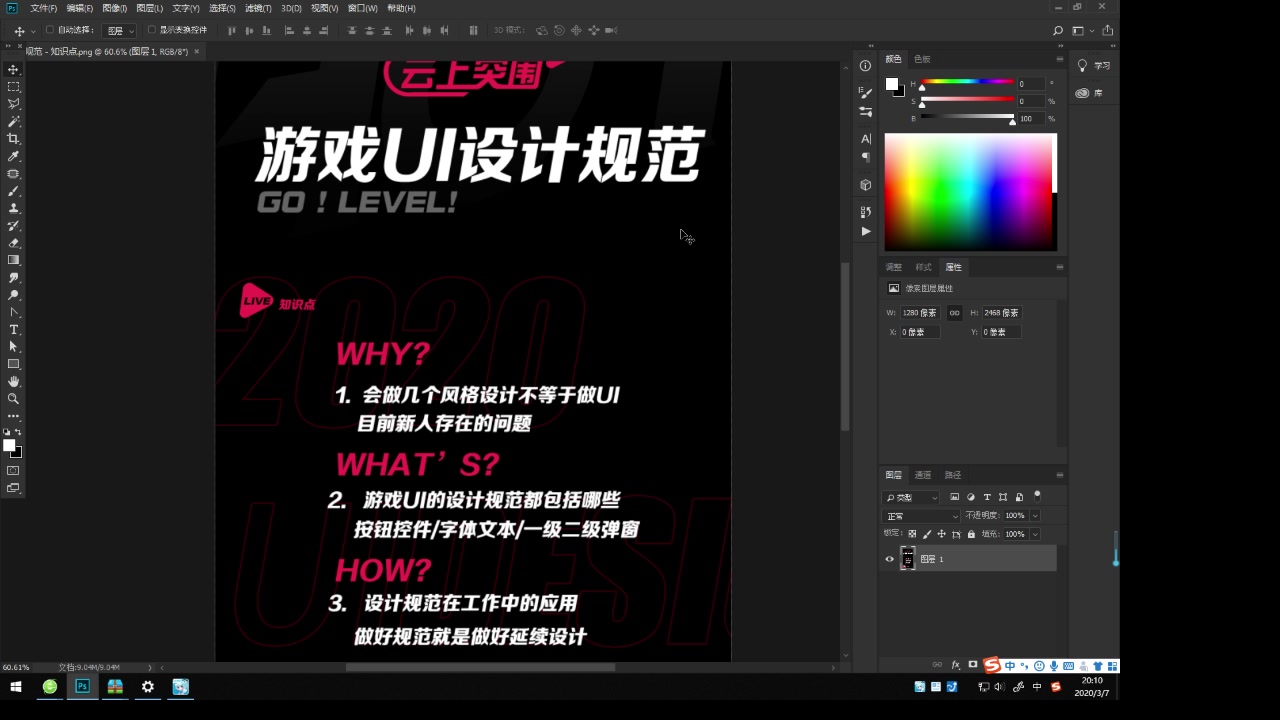Select the Rectangular Marquee tool
Viewport: 1280px width, 720px height.
tap(13, 87)
